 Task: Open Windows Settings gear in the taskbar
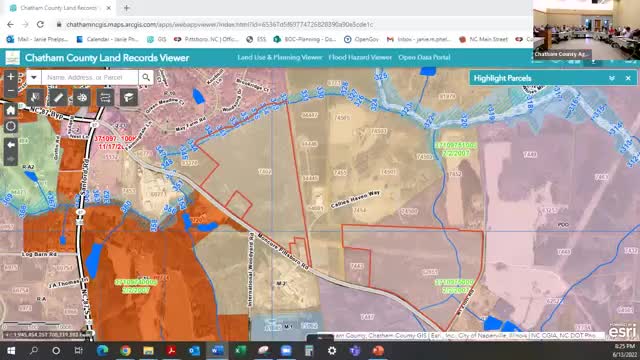332,351
